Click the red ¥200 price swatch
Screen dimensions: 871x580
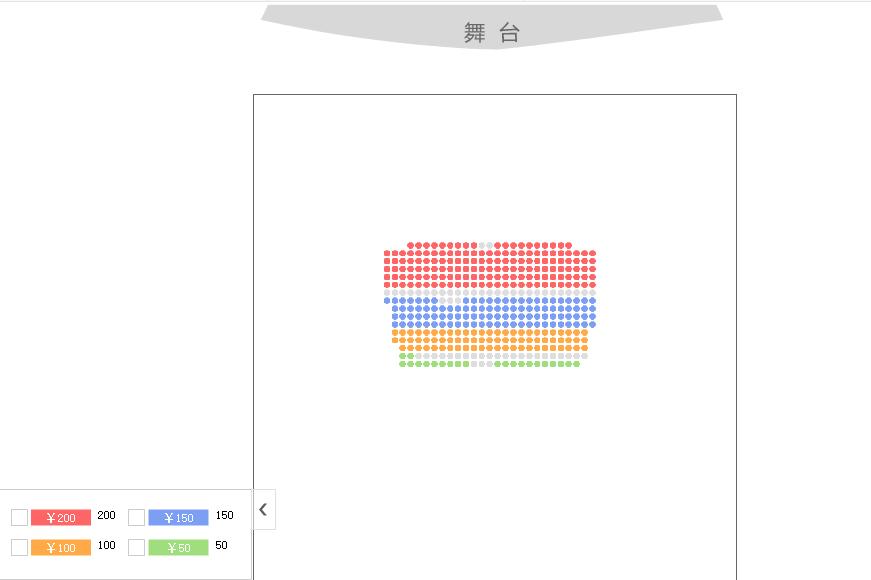click(x=60, y=517)
